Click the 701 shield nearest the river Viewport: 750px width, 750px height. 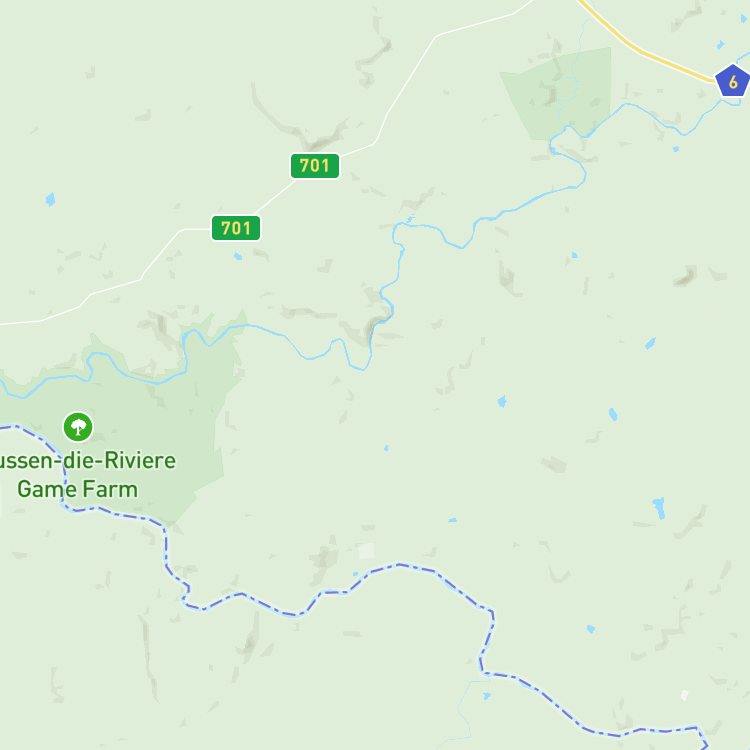(315, 165)
